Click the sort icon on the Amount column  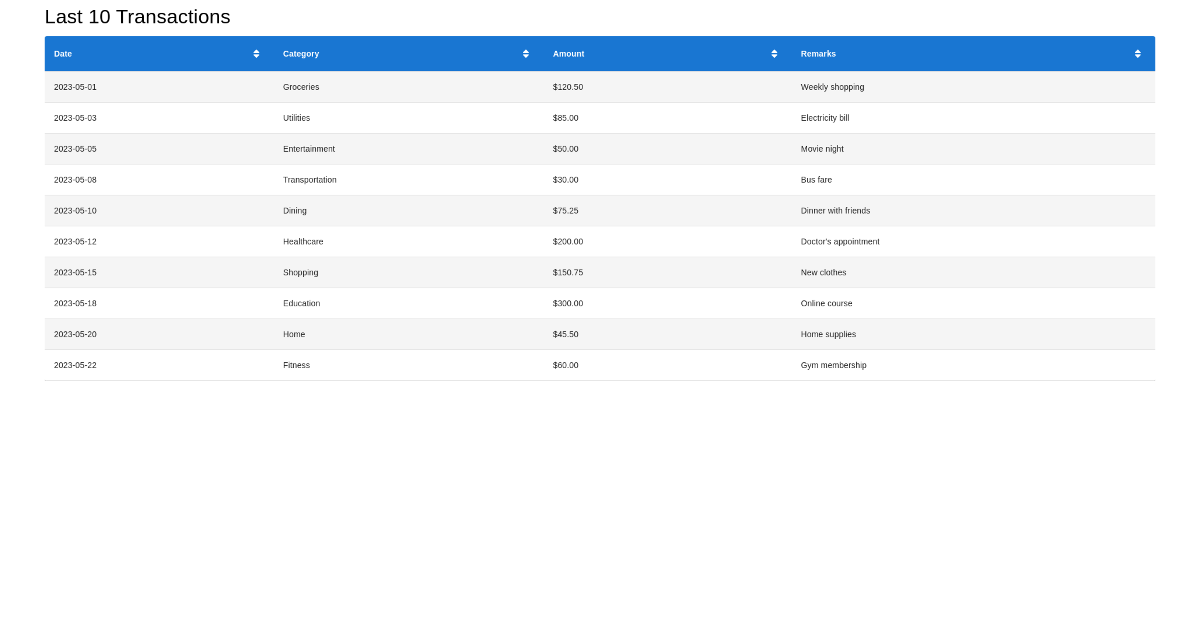(773, 53)
